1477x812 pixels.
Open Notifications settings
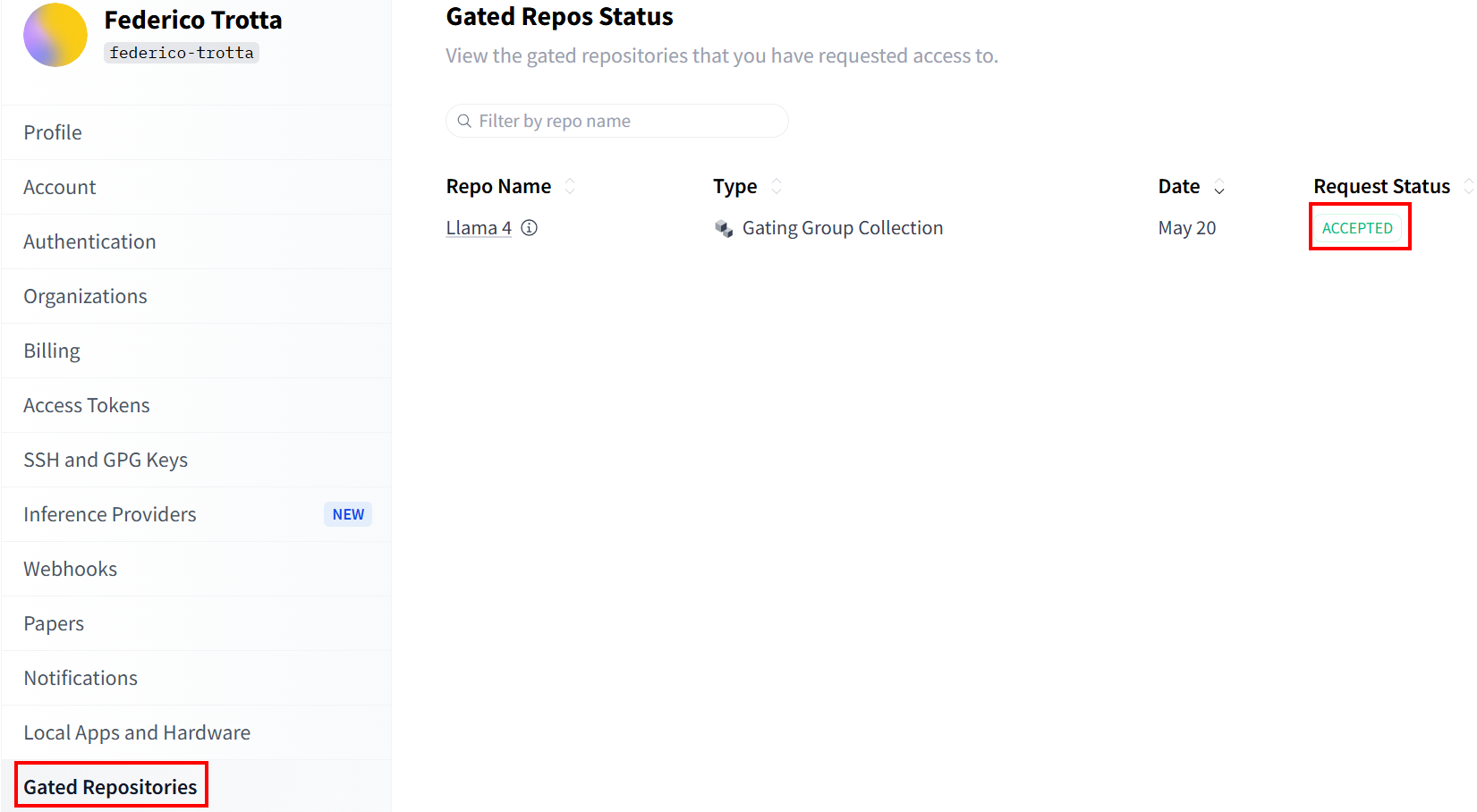click(x=81, y=678)
